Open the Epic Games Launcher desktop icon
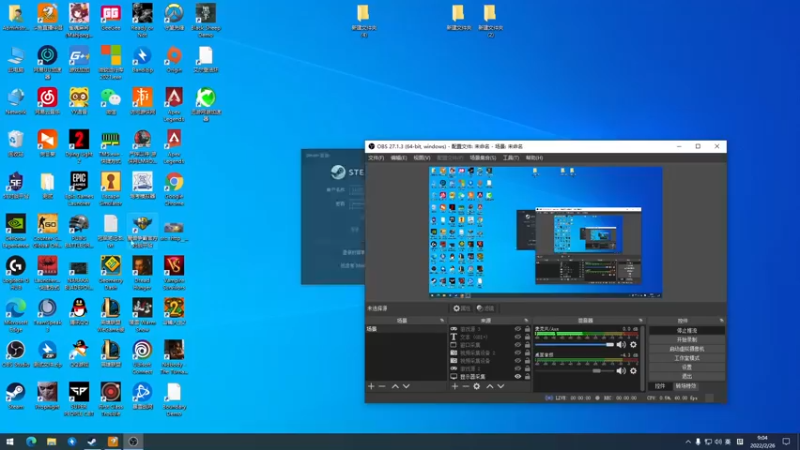The image size is (800, 450). (x=79, y=188)
